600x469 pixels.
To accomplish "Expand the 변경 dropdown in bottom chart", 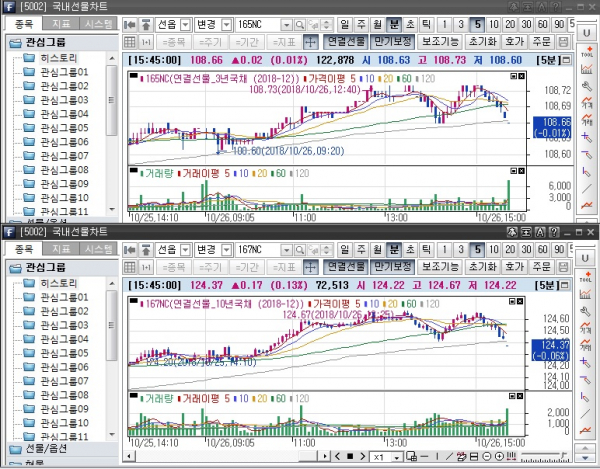I will (228, 248).
